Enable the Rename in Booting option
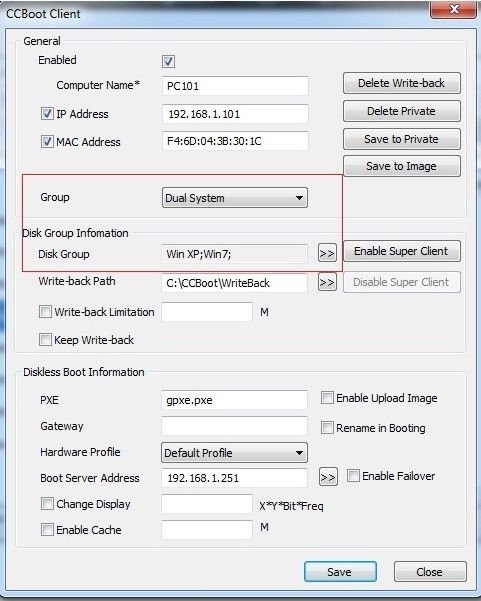 [327, 427]
